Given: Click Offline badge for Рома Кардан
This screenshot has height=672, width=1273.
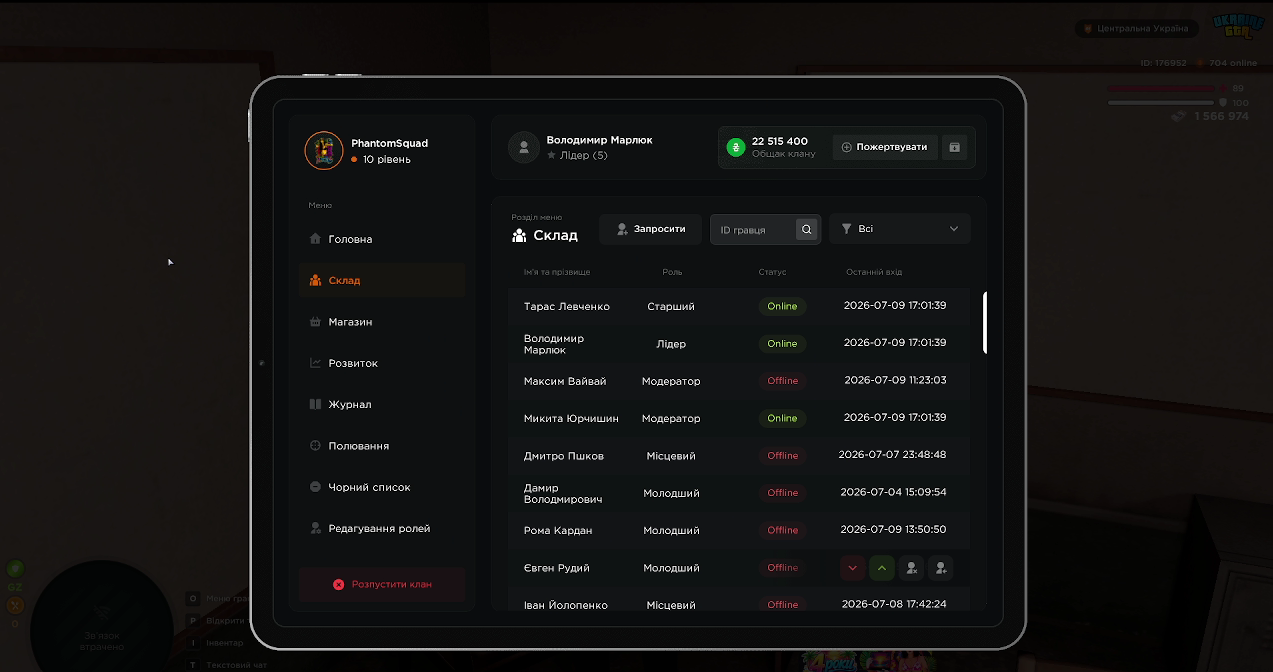Looking at the screenshot, I should [782, 530].
